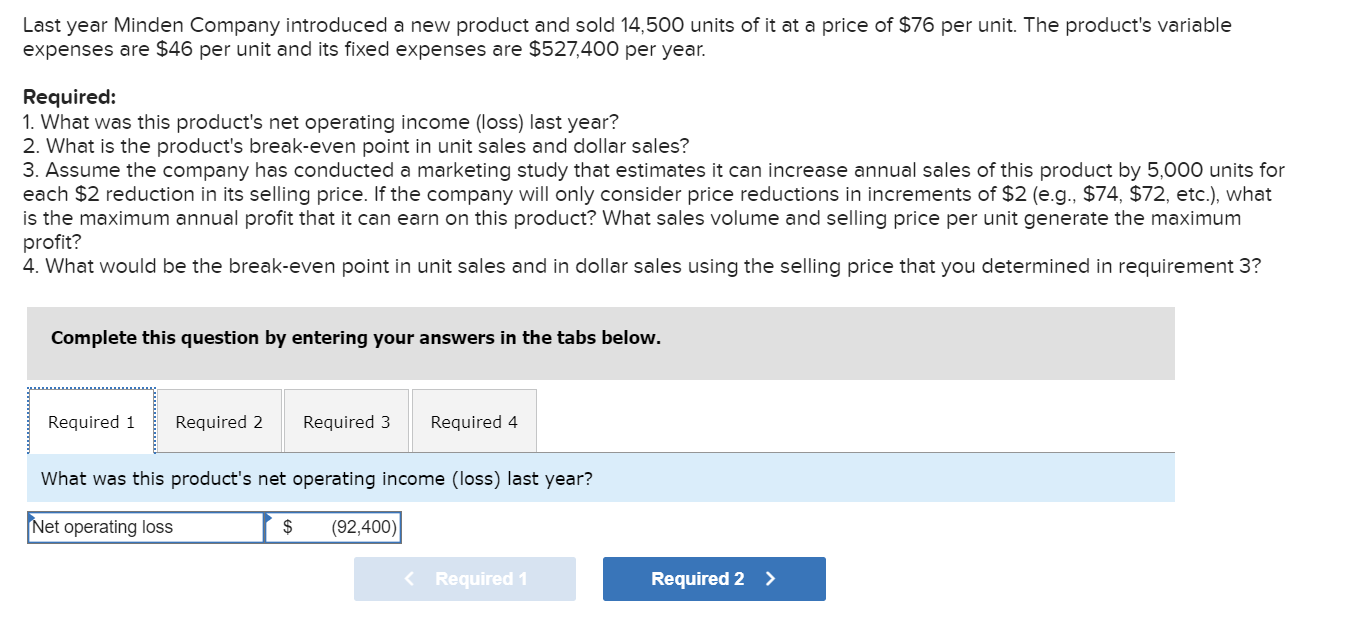The image size is (1351, 624).
Task: Click the blue corner marker on Net operating loss cell
Action: [32, 516]
